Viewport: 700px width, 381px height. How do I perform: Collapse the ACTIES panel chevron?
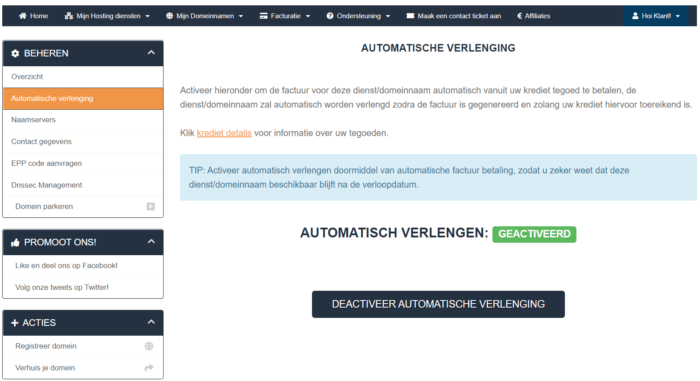[x=151, y=322]
